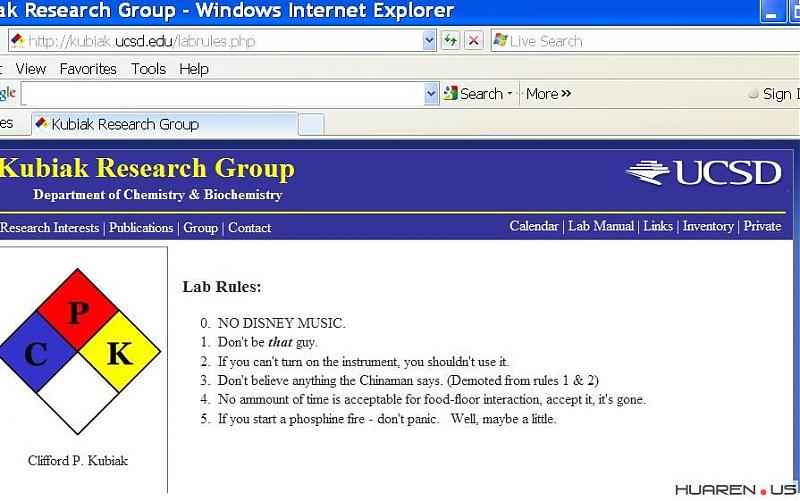Open a new blank tab

click(x=311, y=125)
